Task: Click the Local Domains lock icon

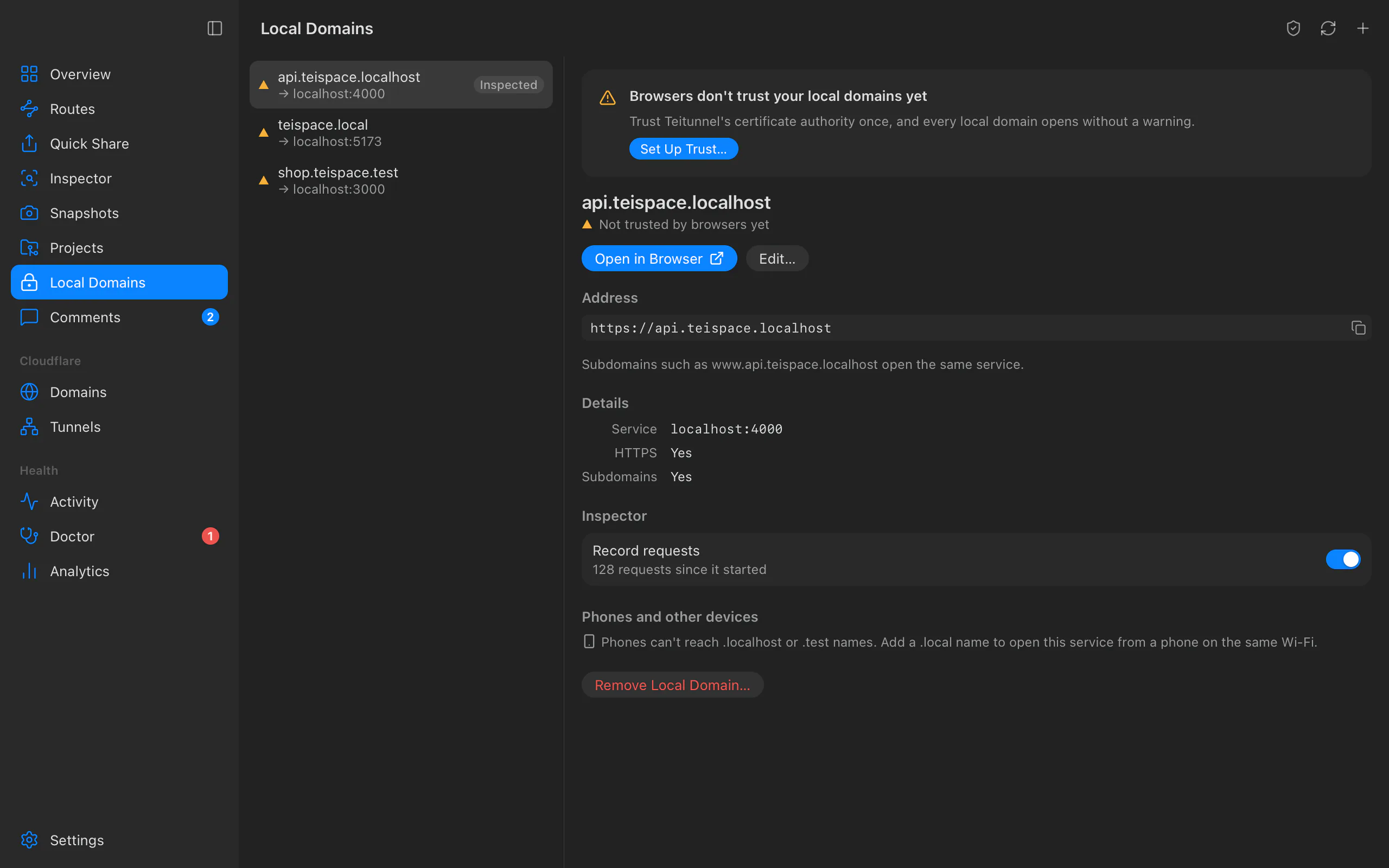Action: [29, 282]
